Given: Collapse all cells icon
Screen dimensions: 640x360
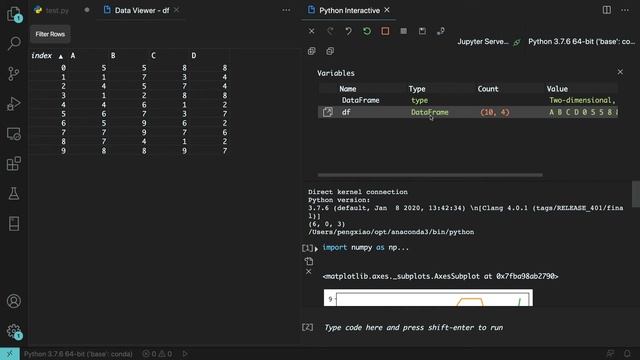Looking at the screenshot, I should tap(330, 51).
